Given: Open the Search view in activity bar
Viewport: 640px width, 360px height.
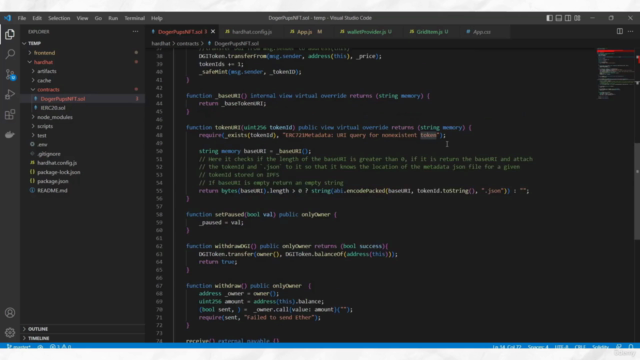Looking at the screenshot, I should [10, 54].
